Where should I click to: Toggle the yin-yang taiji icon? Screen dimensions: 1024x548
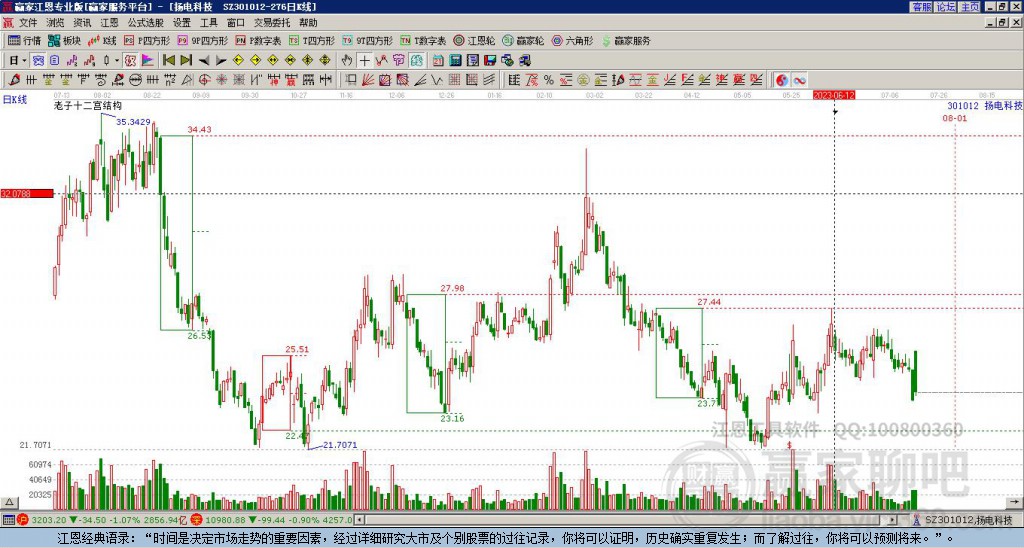(782, 80)
